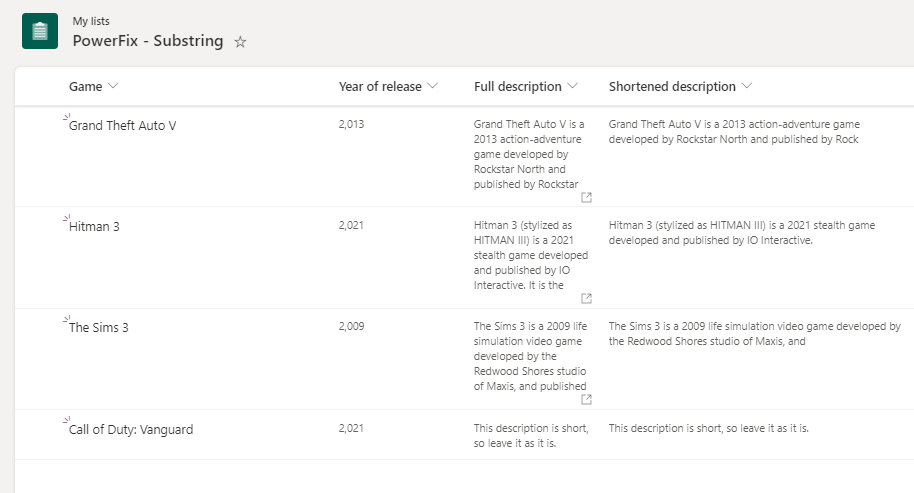Click the green clipboard list icon
The image size is (914, 493).
pyautogui.click(x=40, y=31)
